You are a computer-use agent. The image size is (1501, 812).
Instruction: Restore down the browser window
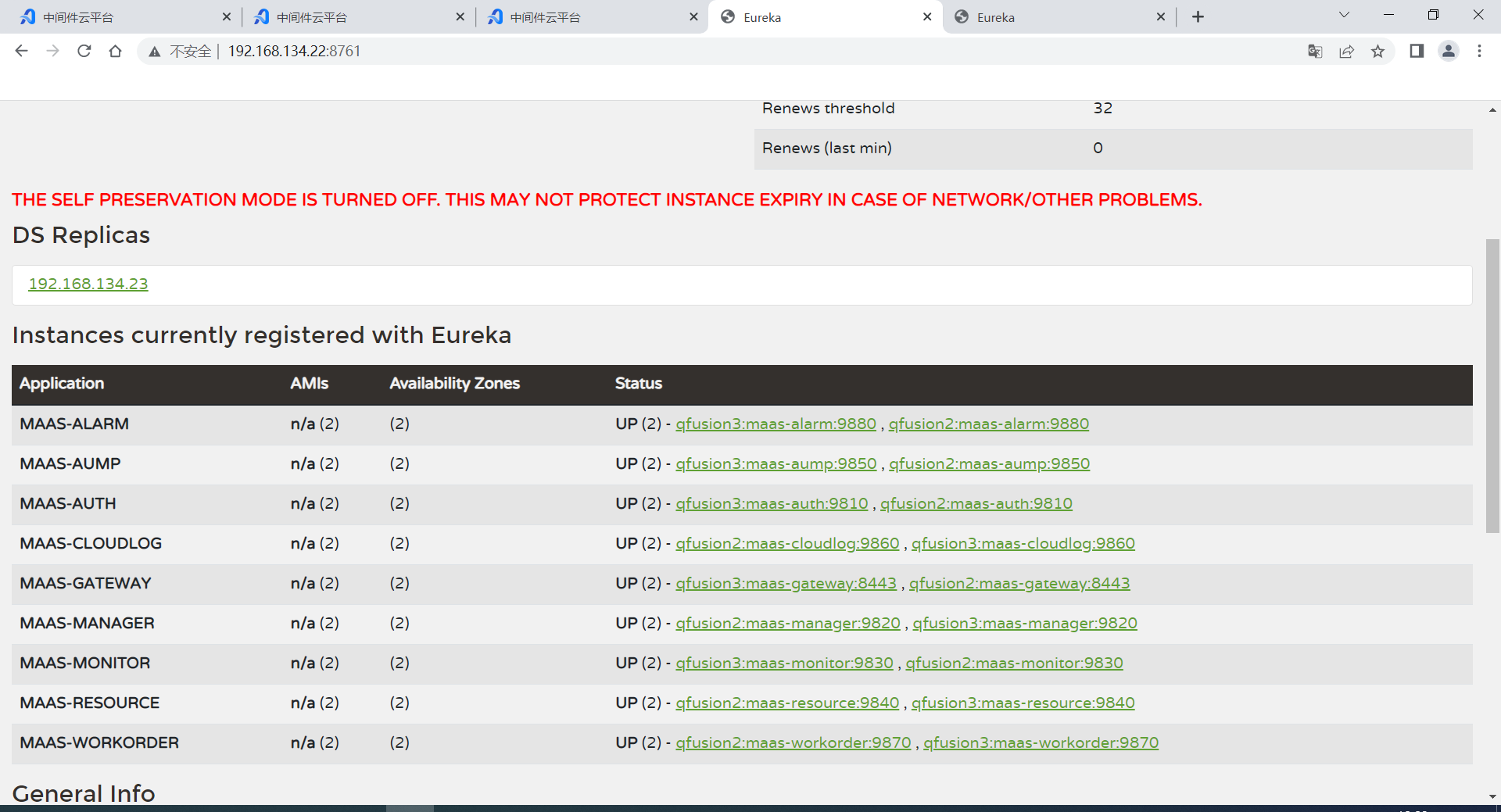point(1433,15)
